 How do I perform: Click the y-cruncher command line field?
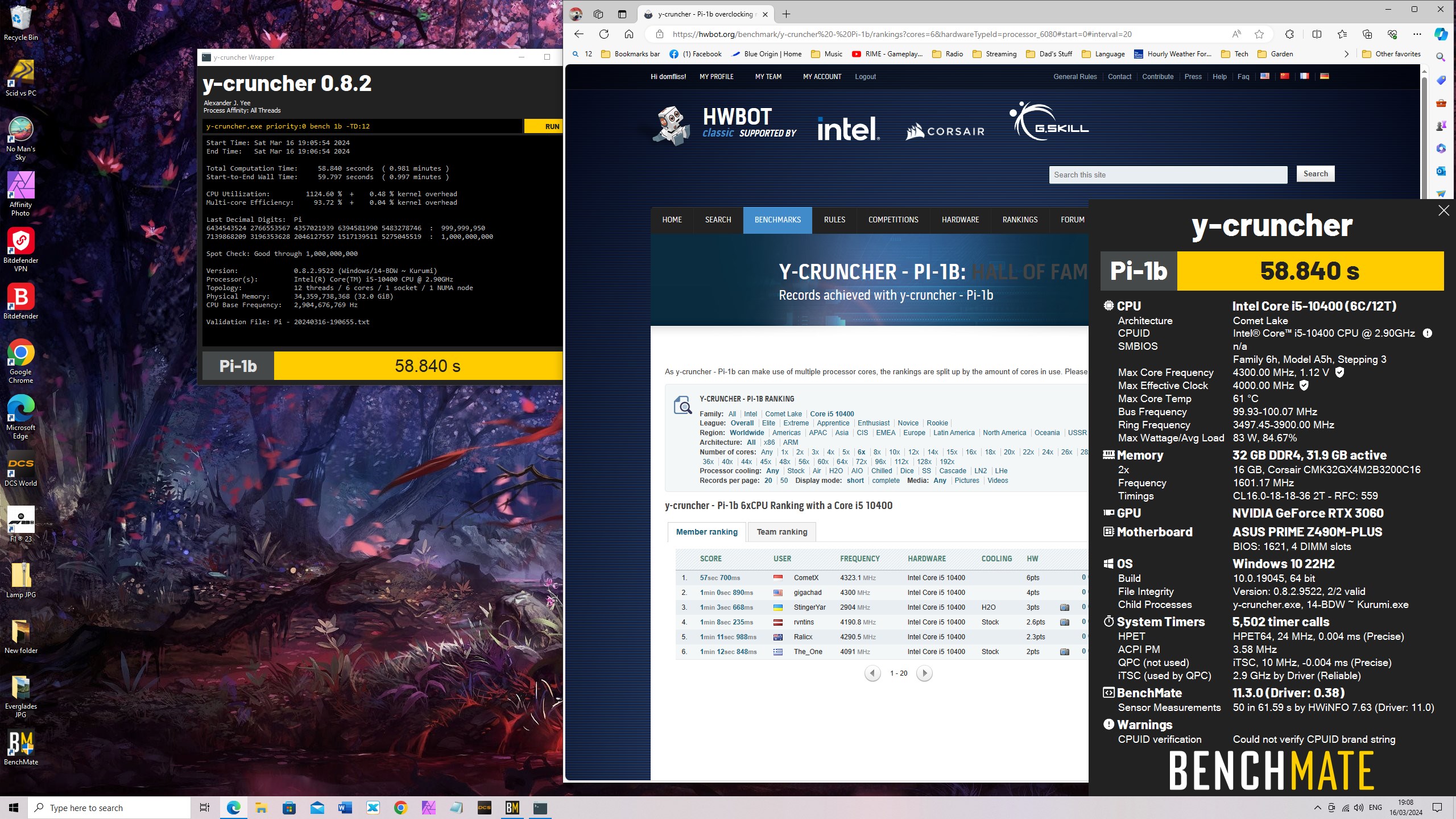click(362, 126)
